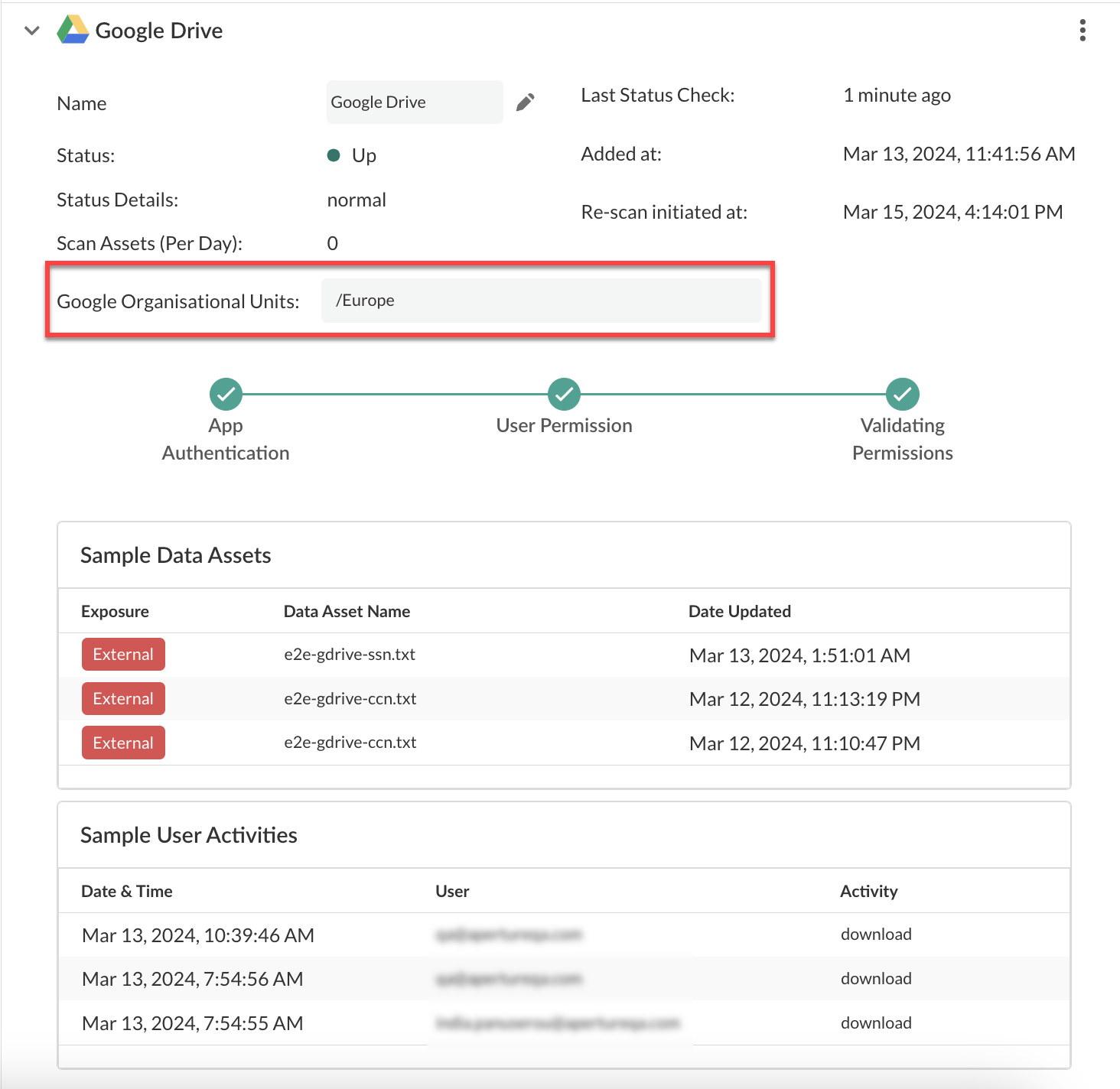The width and height of the screenshot is (1120, 1089).
Task: Click the Exposure column header
Action: (115, 612)
